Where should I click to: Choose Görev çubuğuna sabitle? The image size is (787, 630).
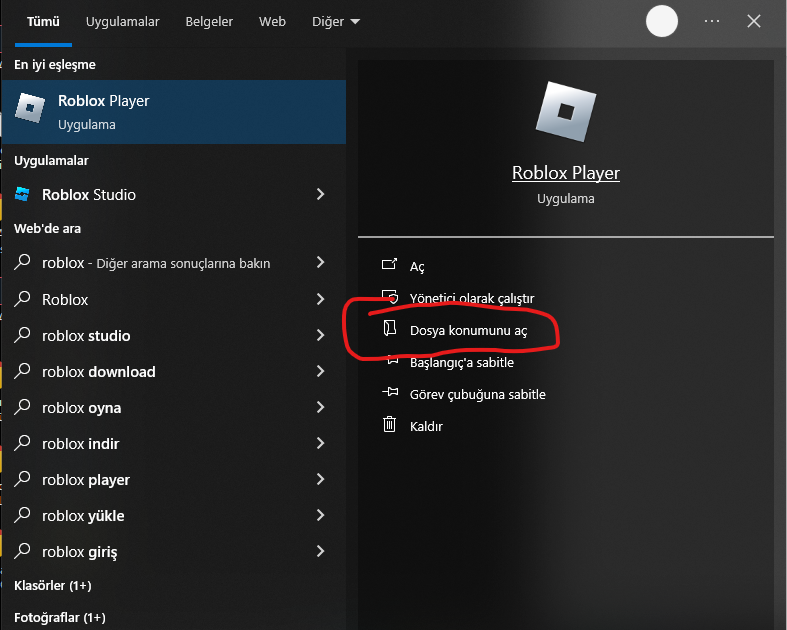[x=477, y=395]
